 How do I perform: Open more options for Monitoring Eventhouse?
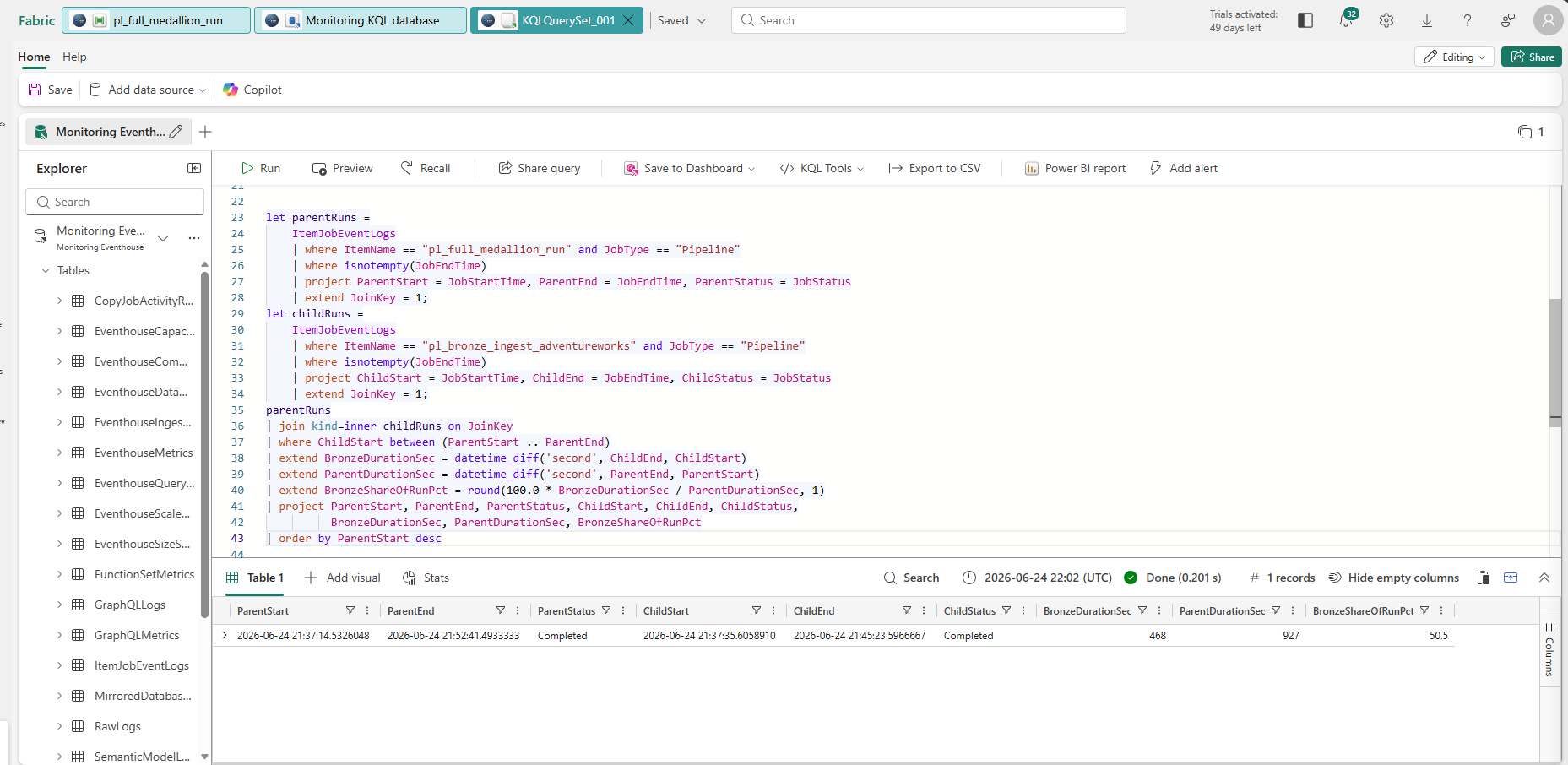point(194,238)
